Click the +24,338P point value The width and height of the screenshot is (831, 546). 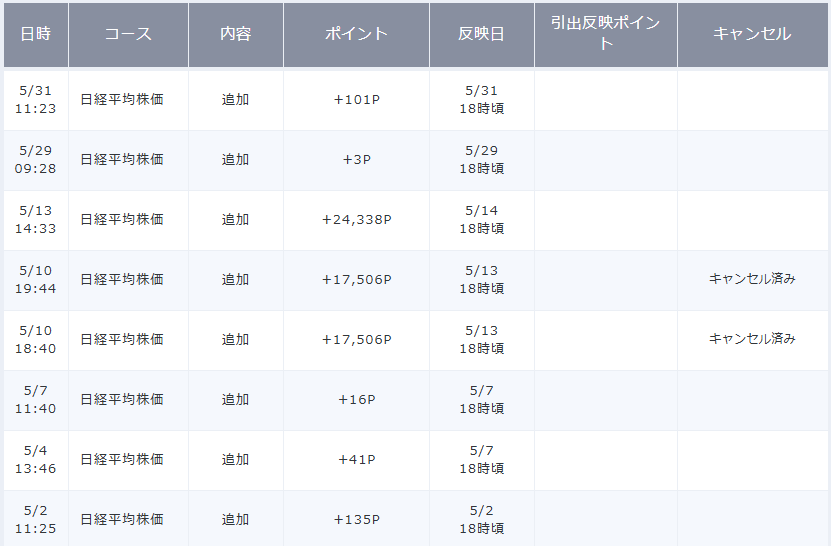pos(357,219)
